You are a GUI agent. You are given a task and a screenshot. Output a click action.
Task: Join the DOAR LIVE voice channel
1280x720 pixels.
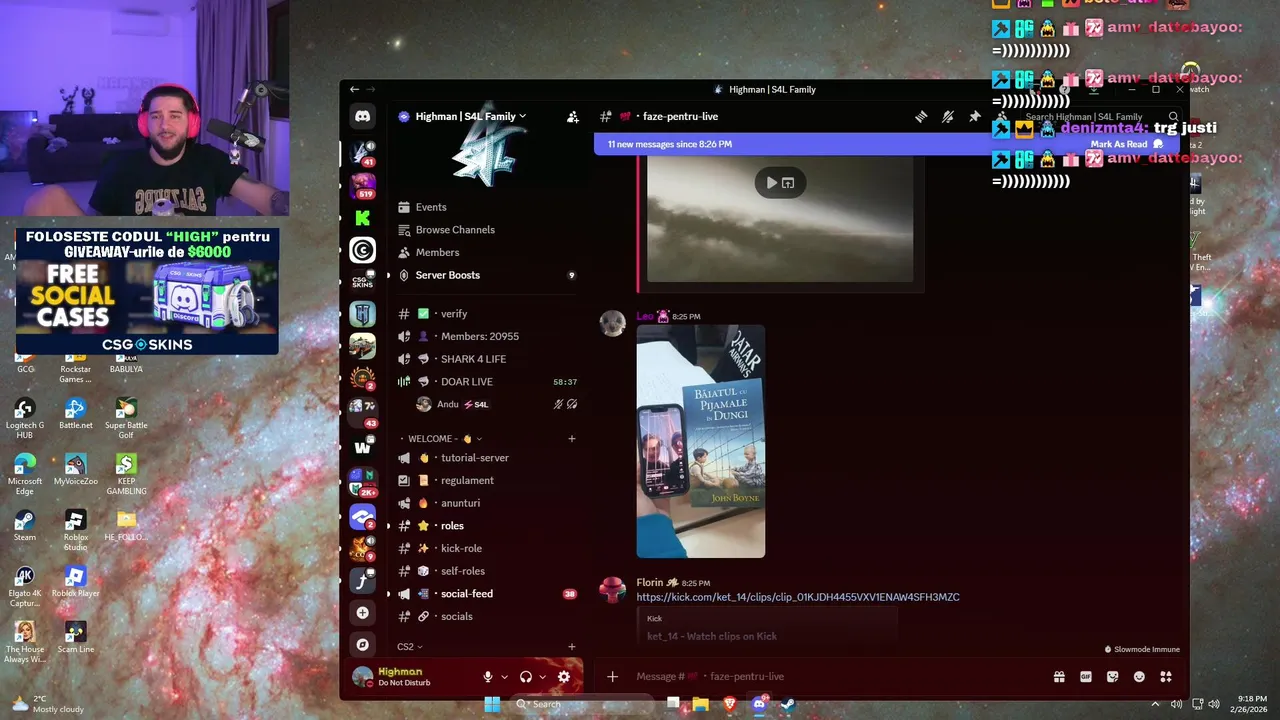485,381
